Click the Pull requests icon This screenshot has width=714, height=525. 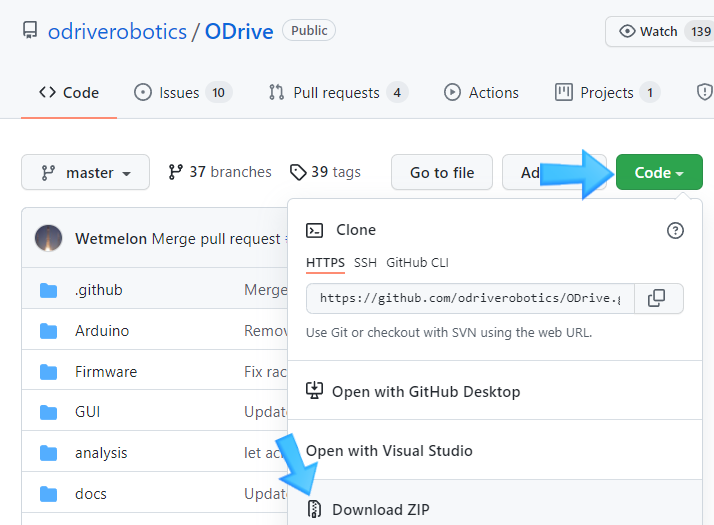(276, 92)
